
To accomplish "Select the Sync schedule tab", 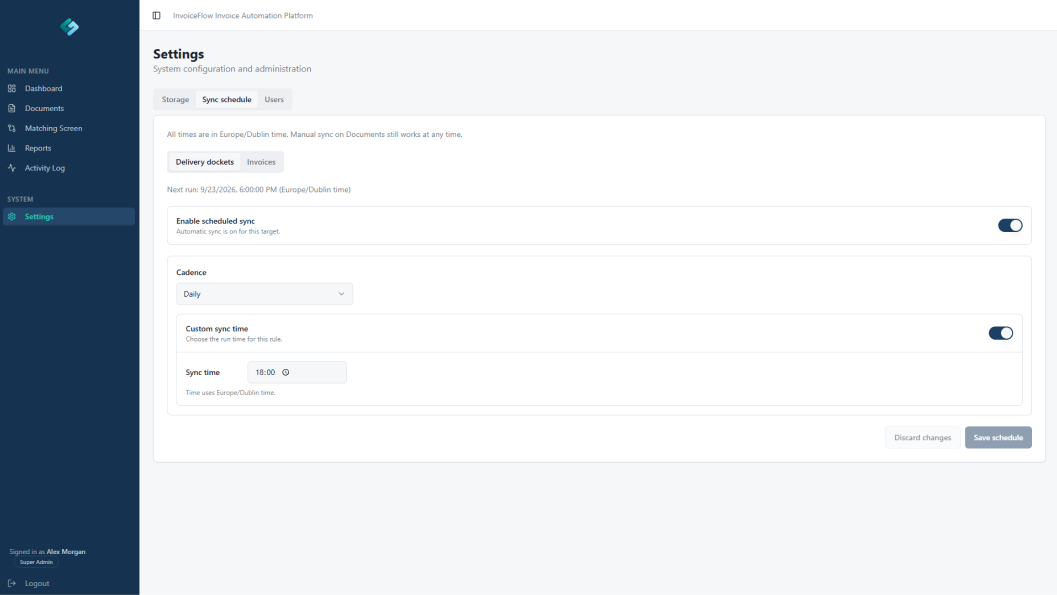I will 226,99.
